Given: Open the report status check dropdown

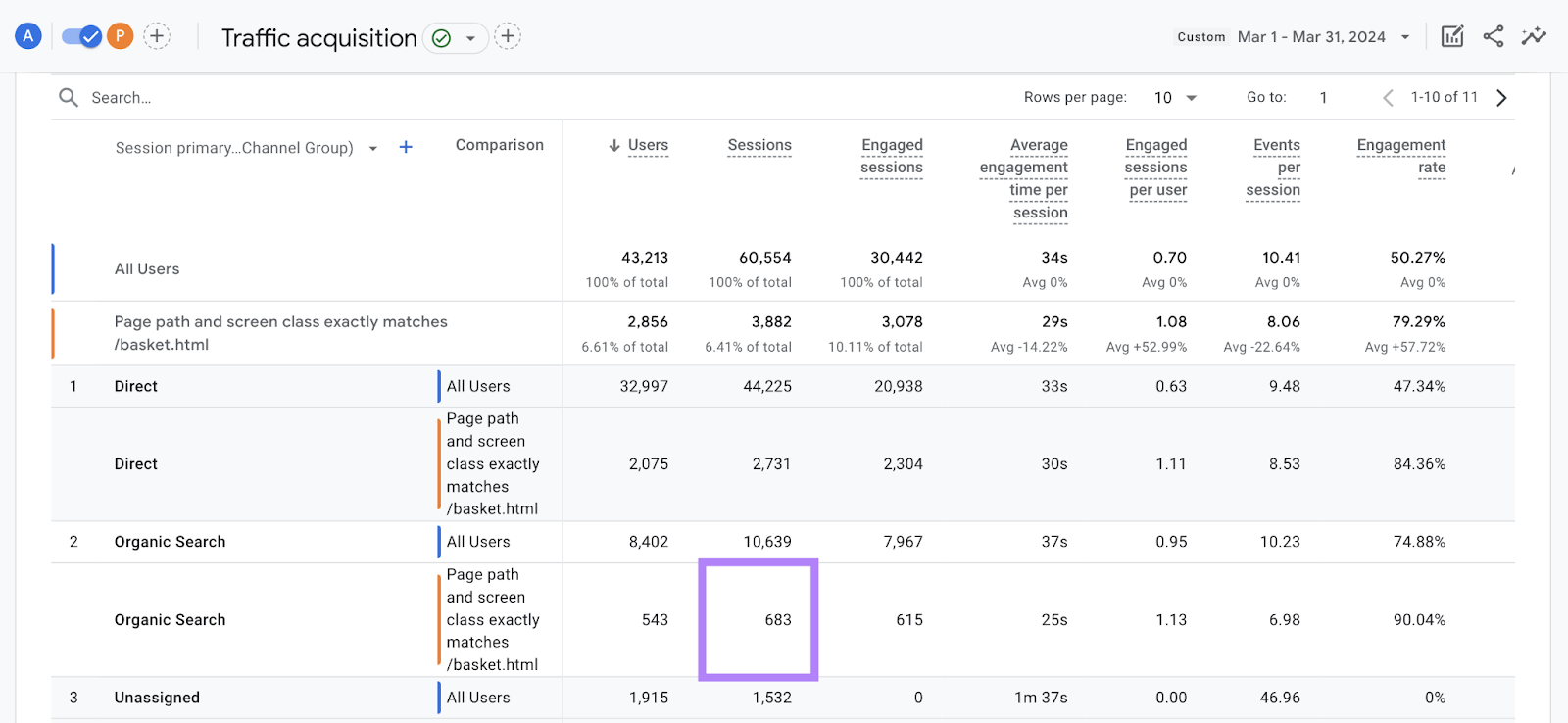Looking at the screenshot, I should click(x=456, y=38).
